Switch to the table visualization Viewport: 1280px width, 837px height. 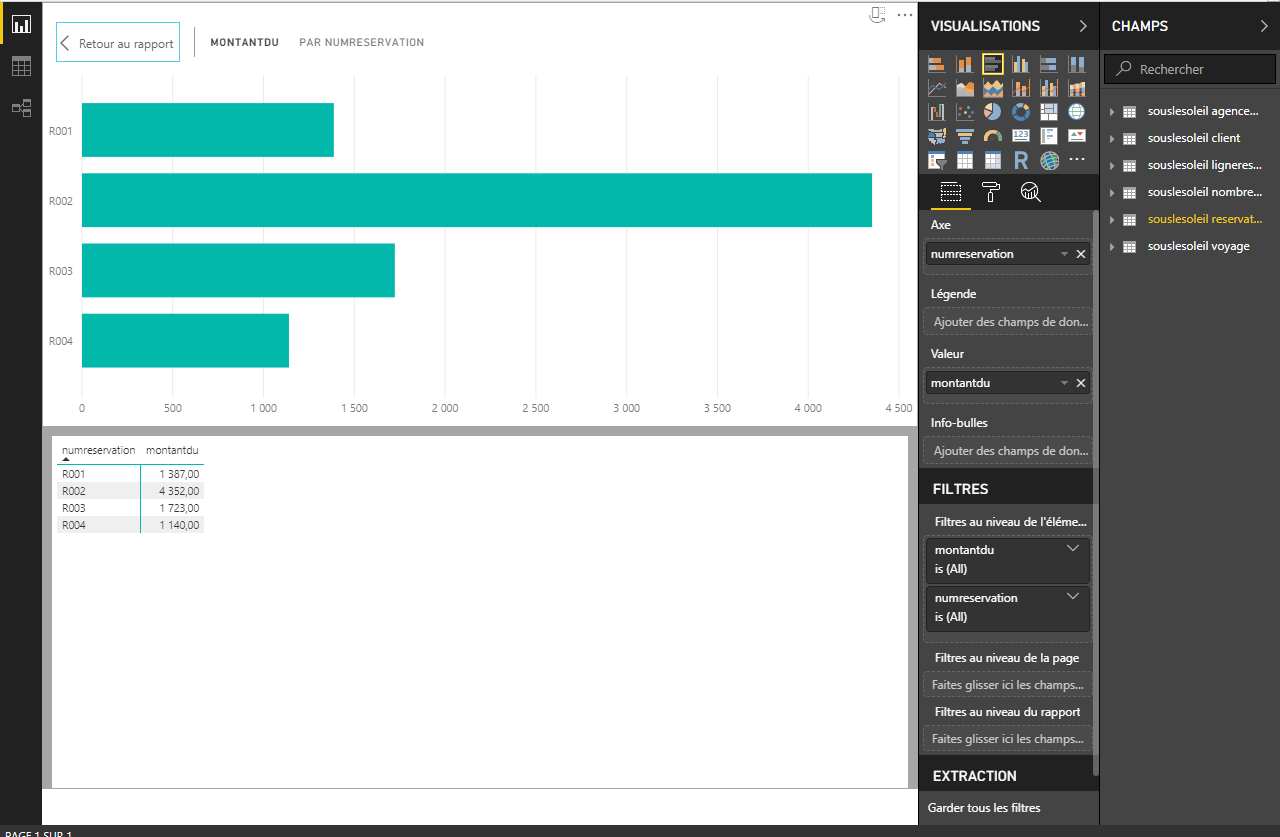click(x=965, y=160)
